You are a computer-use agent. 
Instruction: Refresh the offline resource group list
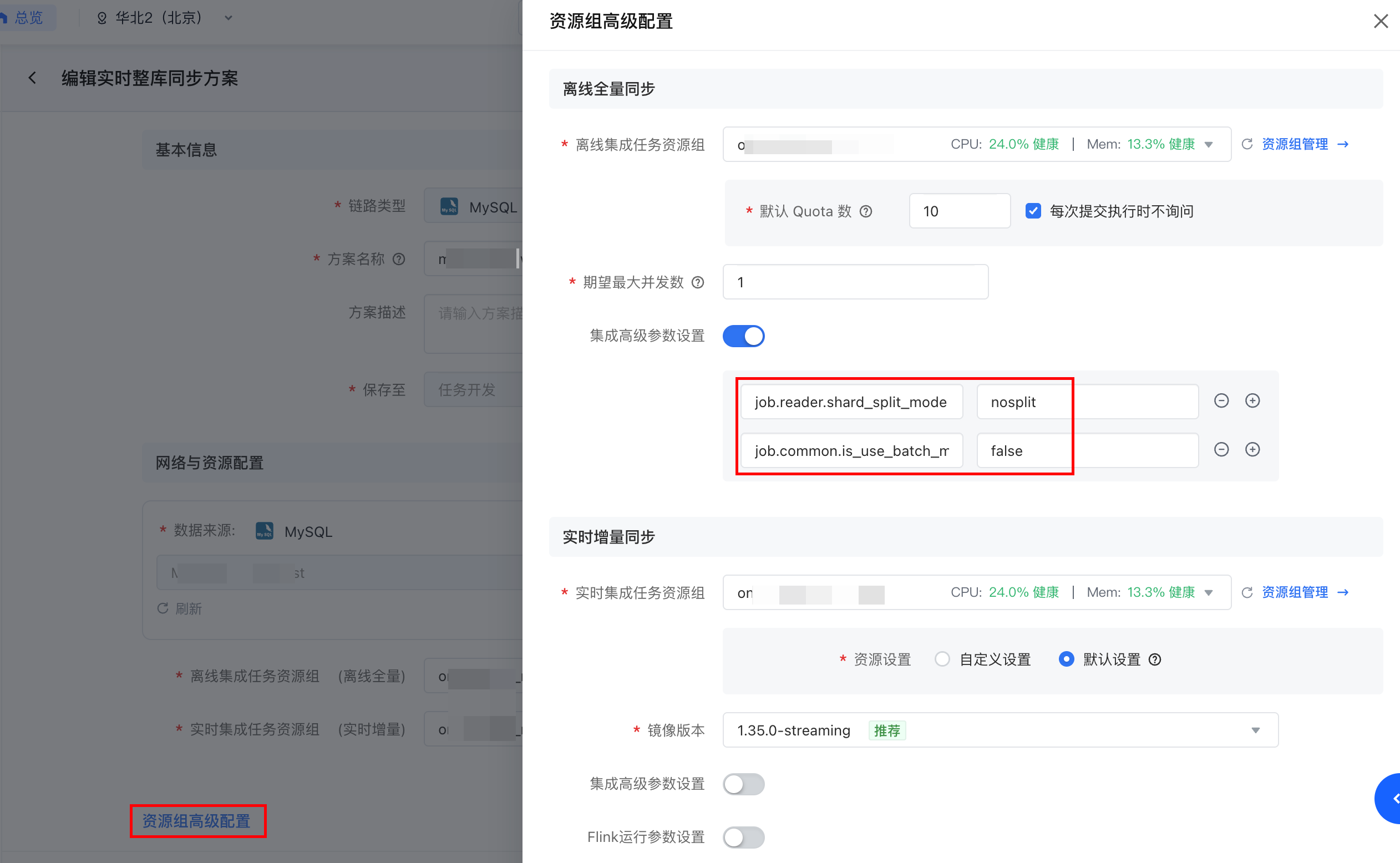click(1247, 144)
